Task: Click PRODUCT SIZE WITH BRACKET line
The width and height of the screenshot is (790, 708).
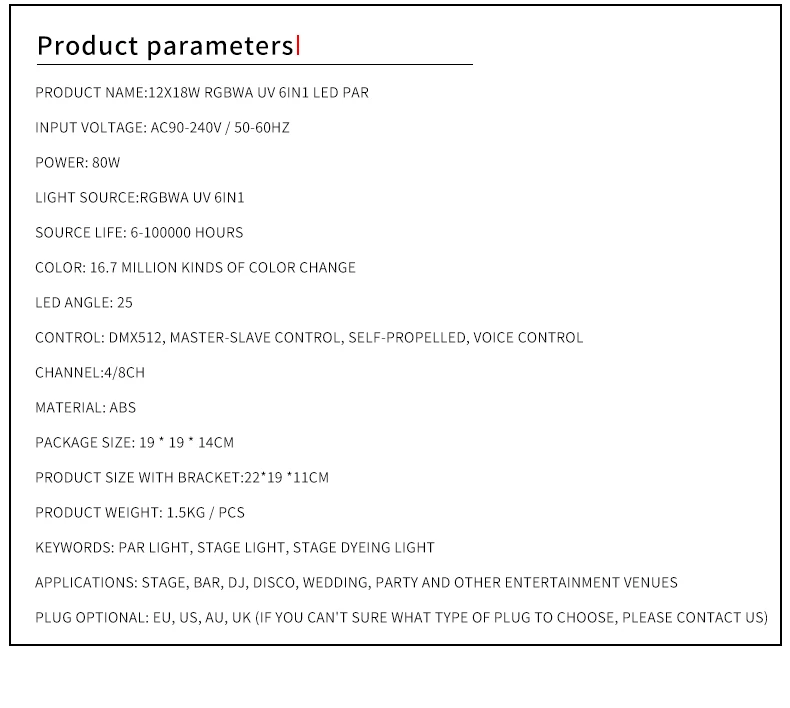Action: tap(182, 478)
